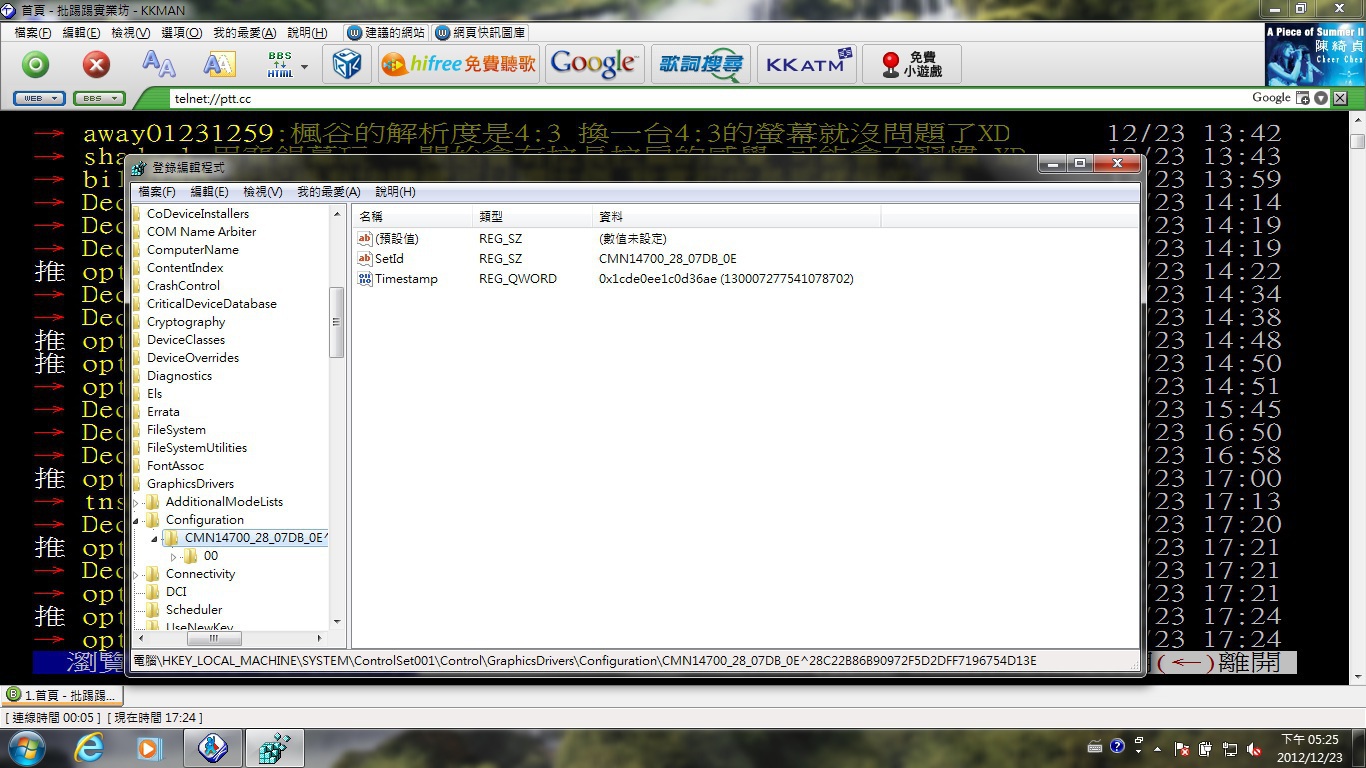The image size is (1366, 768).
Task: Click the registry tree horizontal scrollbar thumb
Action: [x=212, y=638]
